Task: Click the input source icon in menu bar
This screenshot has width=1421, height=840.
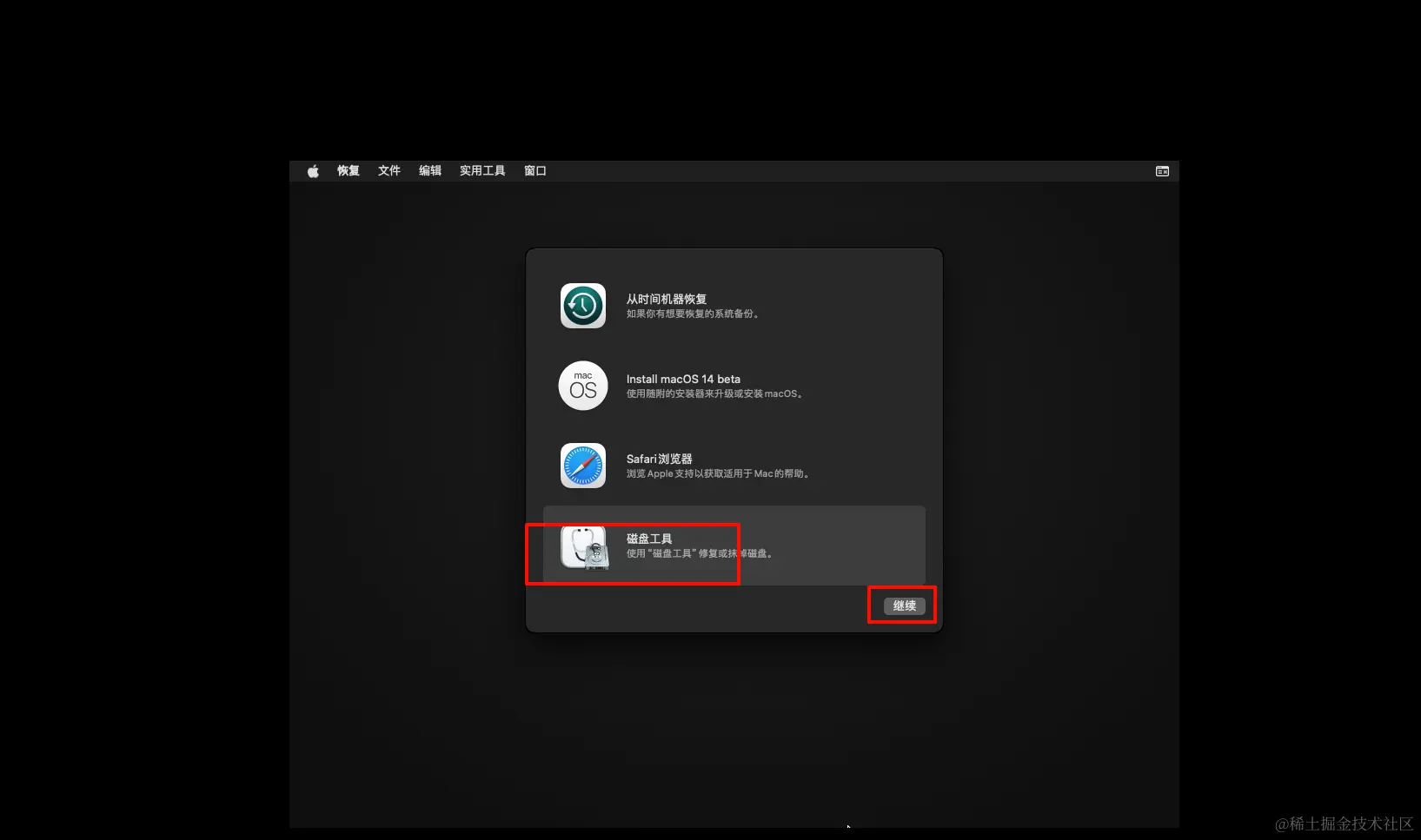Action: 1162,171
